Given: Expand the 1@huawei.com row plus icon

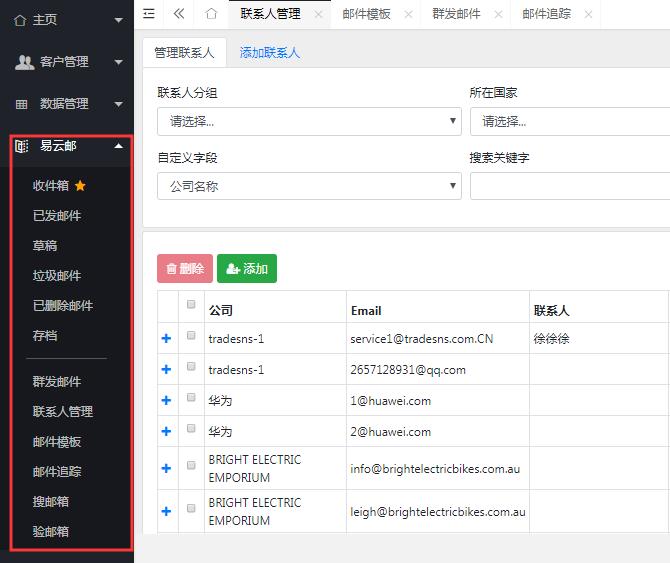Looking at the screenshot, I should [166, 401].
